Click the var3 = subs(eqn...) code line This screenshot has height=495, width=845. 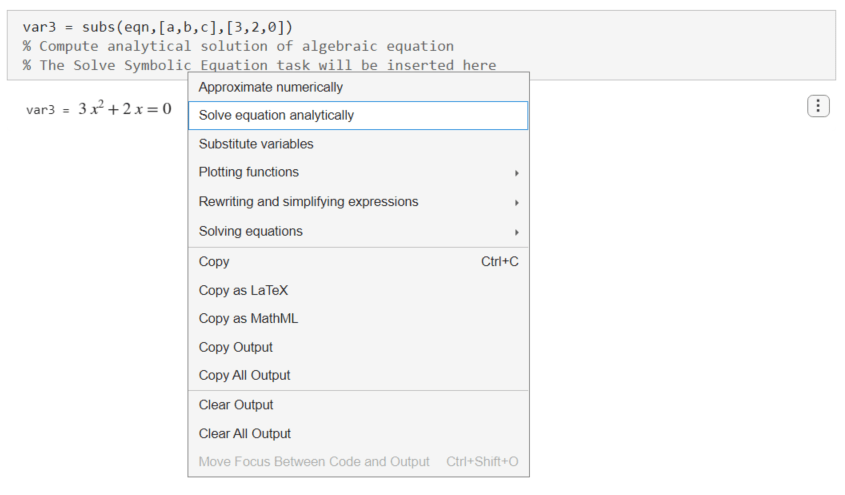pyautogui.click(x=157, y=26)
